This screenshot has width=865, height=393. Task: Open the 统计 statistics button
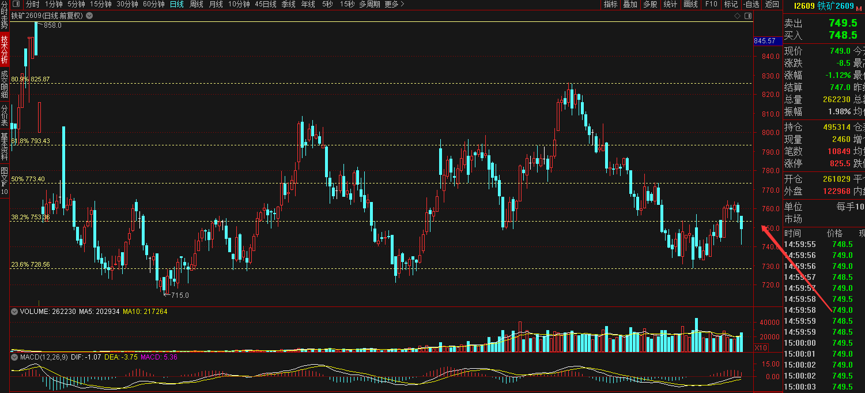671,4
